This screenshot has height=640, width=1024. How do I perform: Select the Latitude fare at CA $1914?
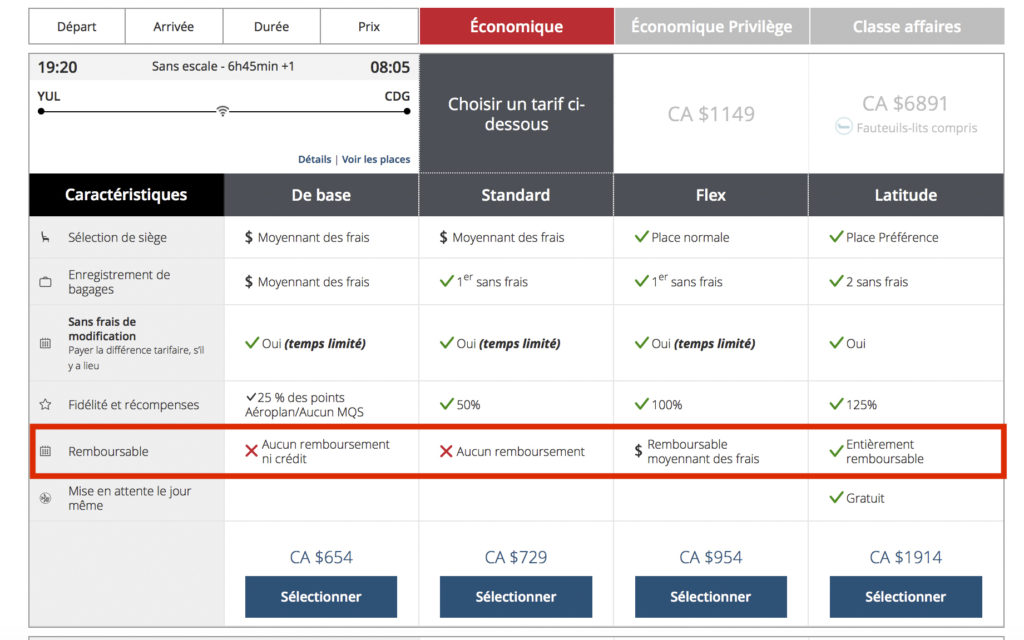(906, 597)
